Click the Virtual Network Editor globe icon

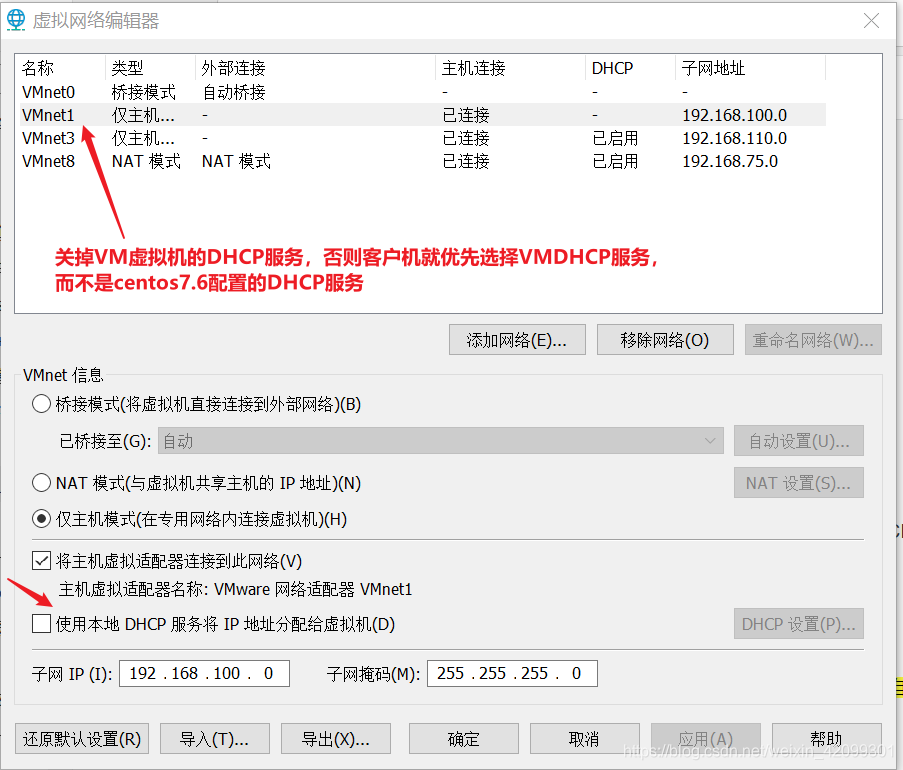coord(16,20)
